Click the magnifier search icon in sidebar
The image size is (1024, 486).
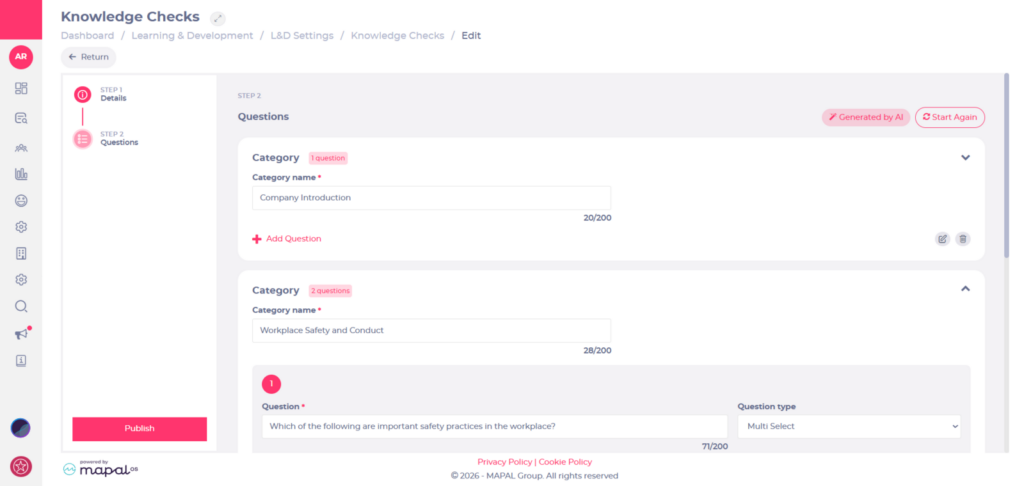[21, 306]
